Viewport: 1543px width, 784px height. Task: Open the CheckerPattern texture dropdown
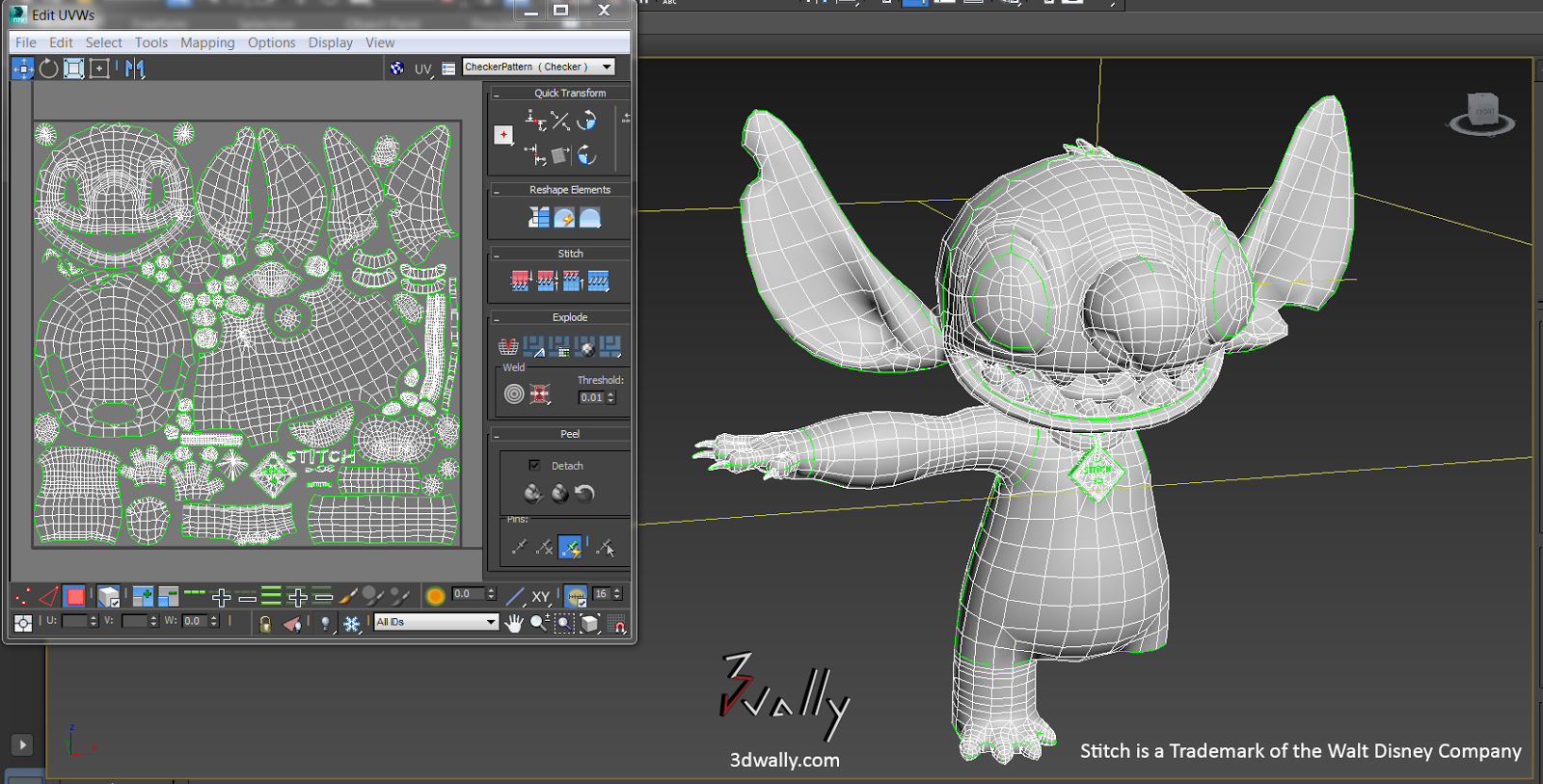point(538,67)
